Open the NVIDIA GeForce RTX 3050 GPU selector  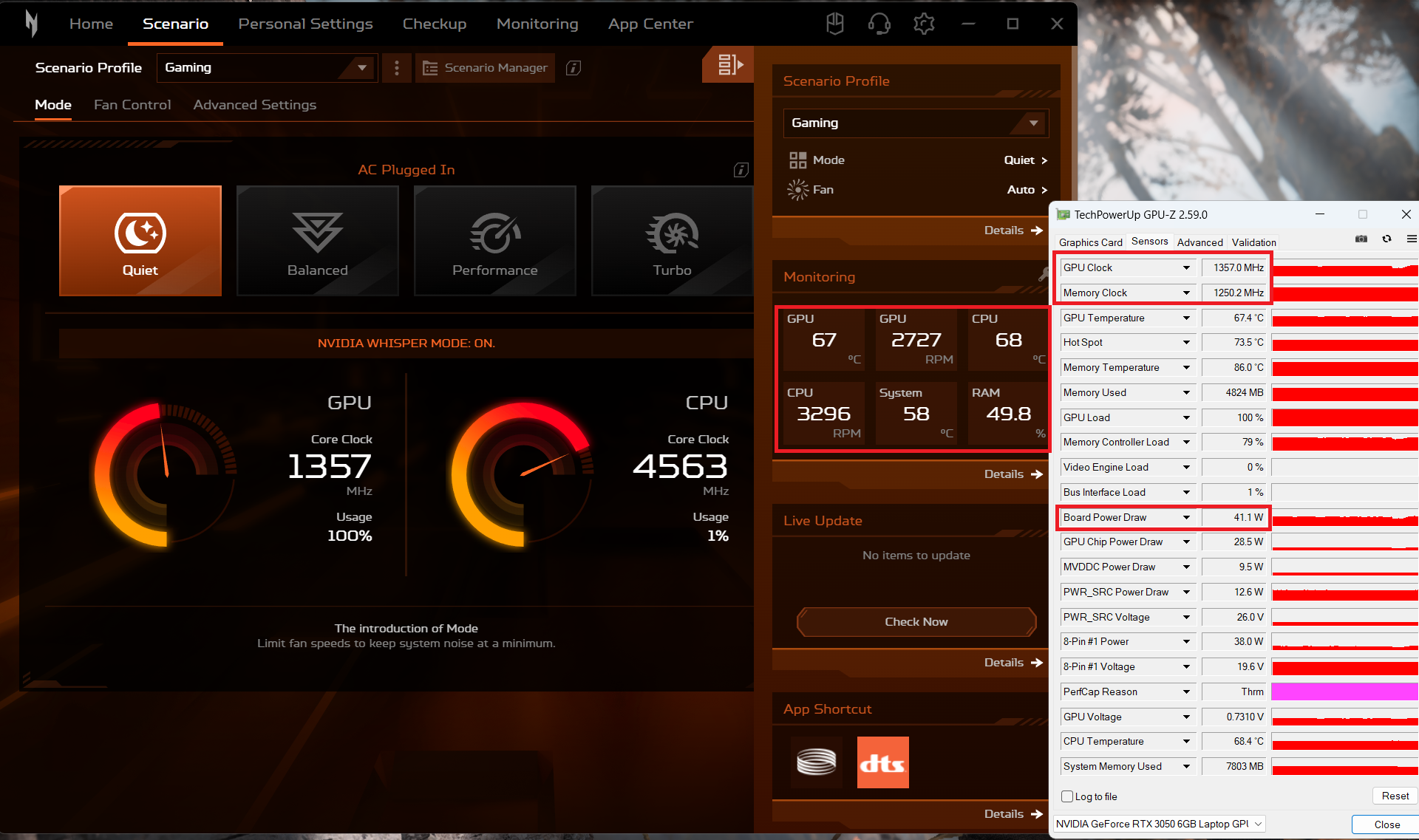1159,824
